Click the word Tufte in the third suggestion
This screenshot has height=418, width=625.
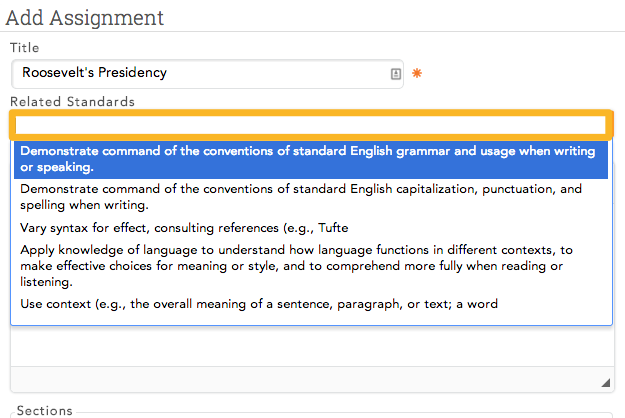pos(333,228)
